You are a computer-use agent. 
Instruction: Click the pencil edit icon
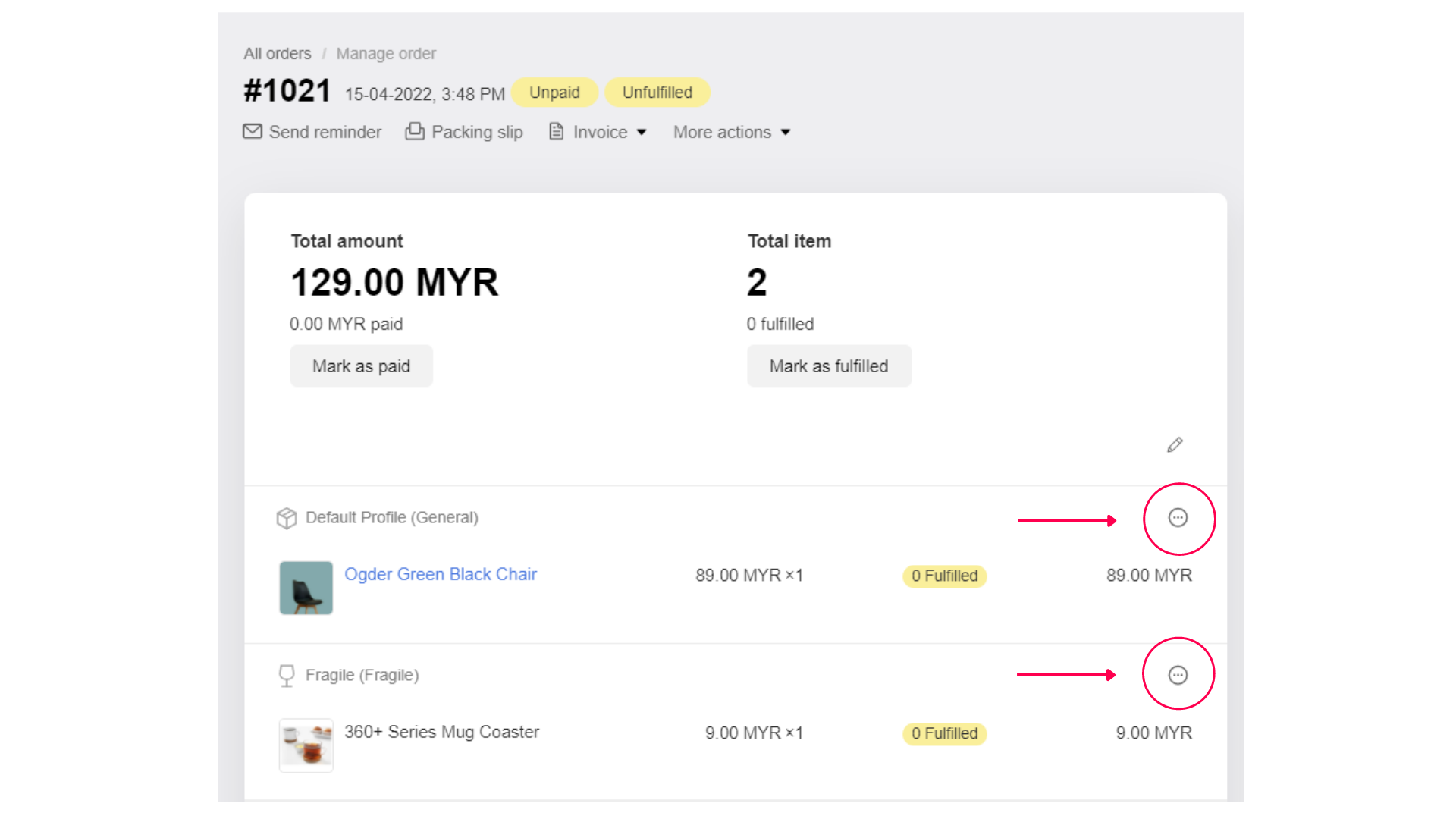click(1175, 445)
